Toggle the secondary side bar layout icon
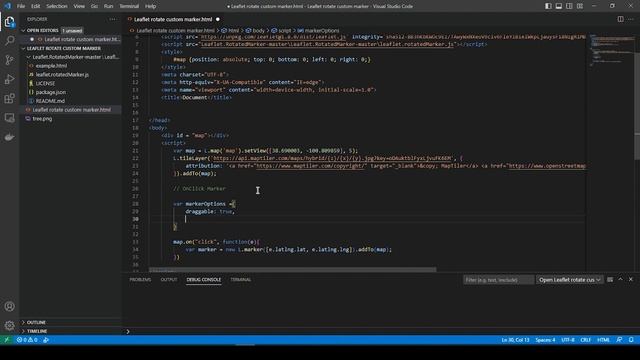 [569, 6]
